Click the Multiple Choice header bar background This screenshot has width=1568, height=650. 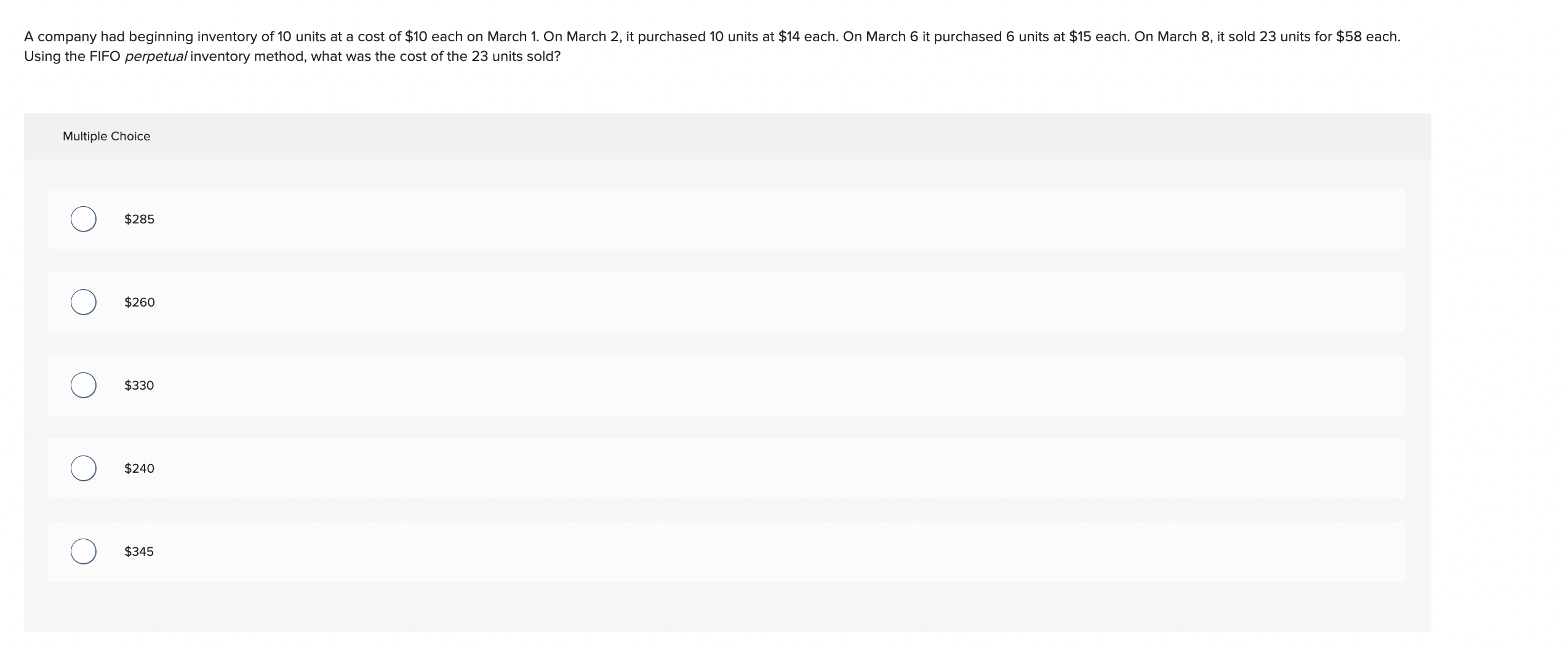(x=727, y=136)
